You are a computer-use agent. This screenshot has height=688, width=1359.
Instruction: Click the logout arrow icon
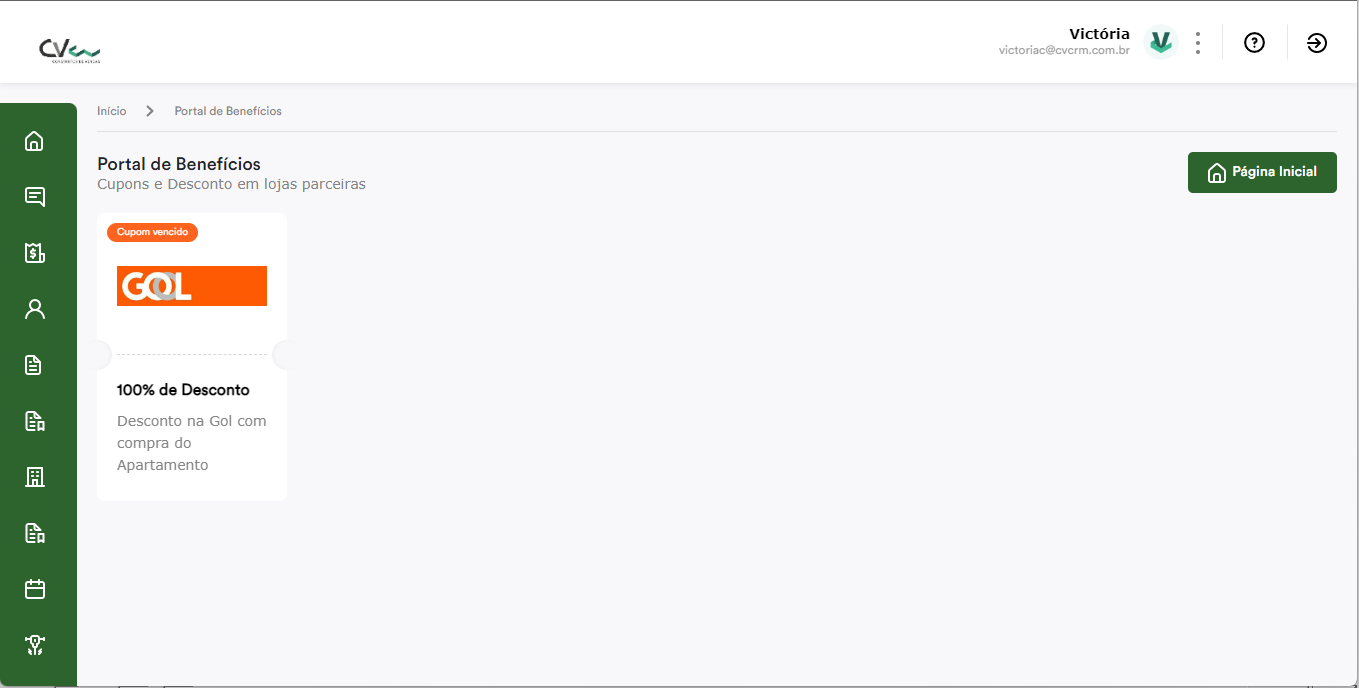(1317, 43)
